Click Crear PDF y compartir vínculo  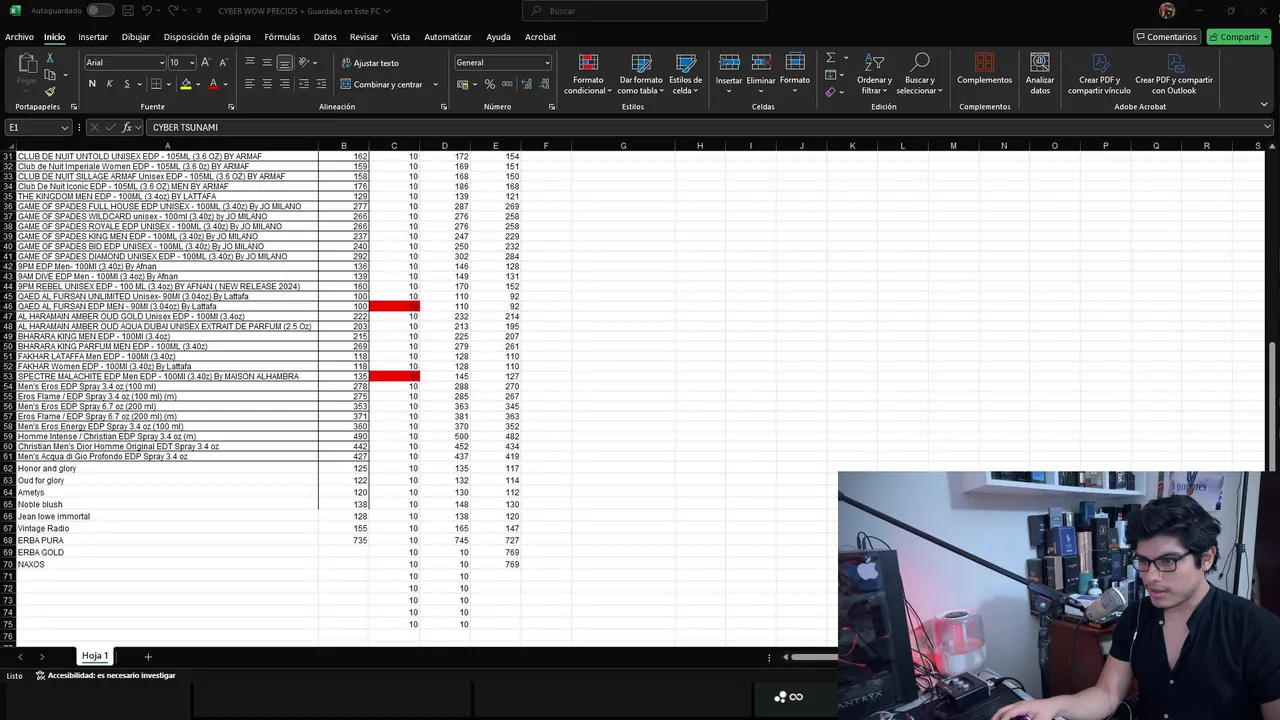click(x=1099, y=74)
